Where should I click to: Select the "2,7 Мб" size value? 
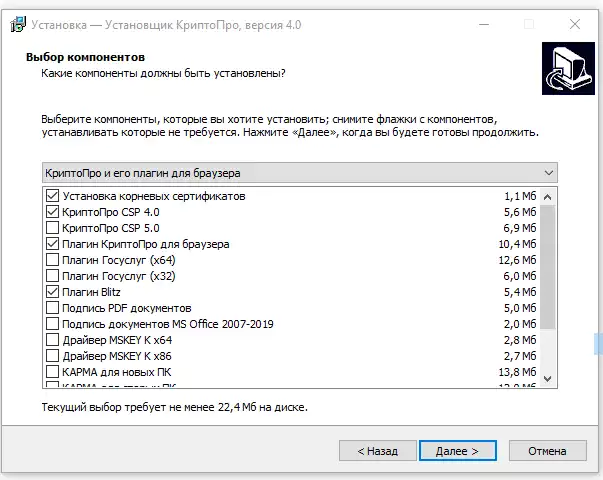click(x=520, y=356)
